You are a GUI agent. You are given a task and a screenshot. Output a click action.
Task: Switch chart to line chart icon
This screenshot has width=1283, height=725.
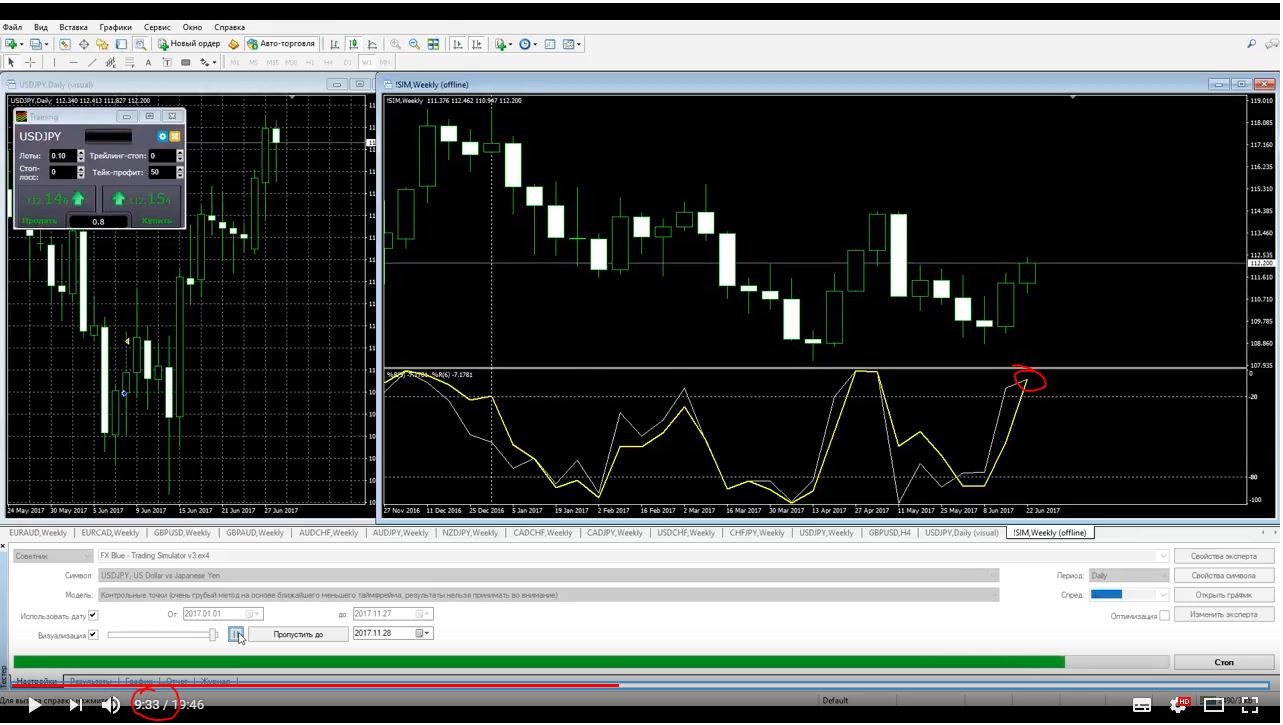tap(372, 44)
